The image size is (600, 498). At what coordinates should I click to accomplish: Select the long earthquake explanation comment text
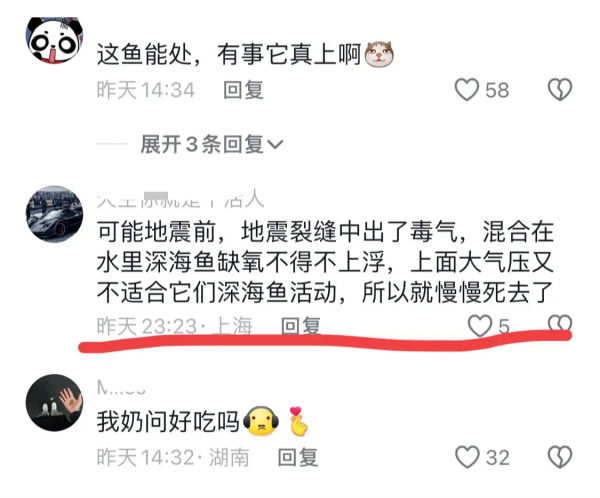tap(325, 262)
